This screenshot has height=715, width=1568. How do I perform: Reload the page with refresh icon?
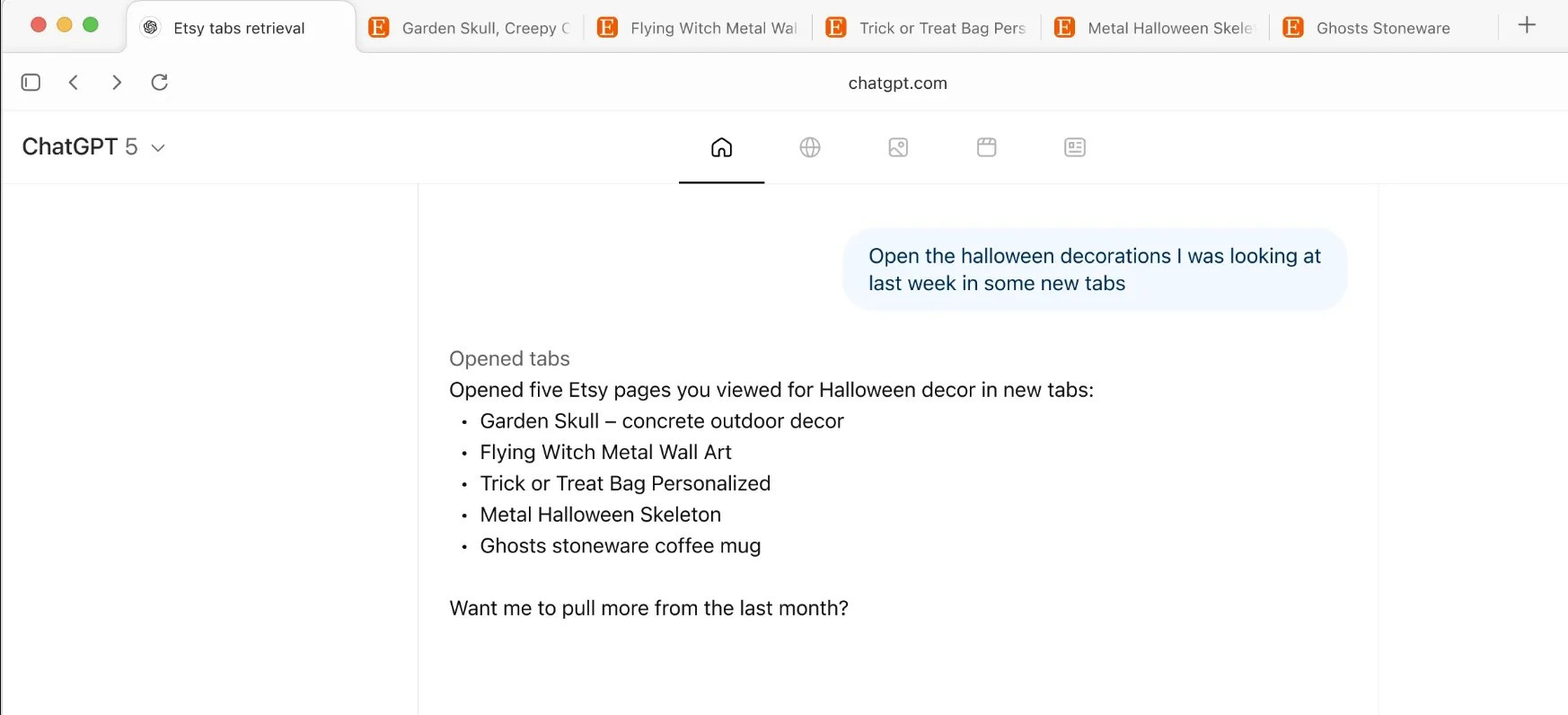point(160,83)
